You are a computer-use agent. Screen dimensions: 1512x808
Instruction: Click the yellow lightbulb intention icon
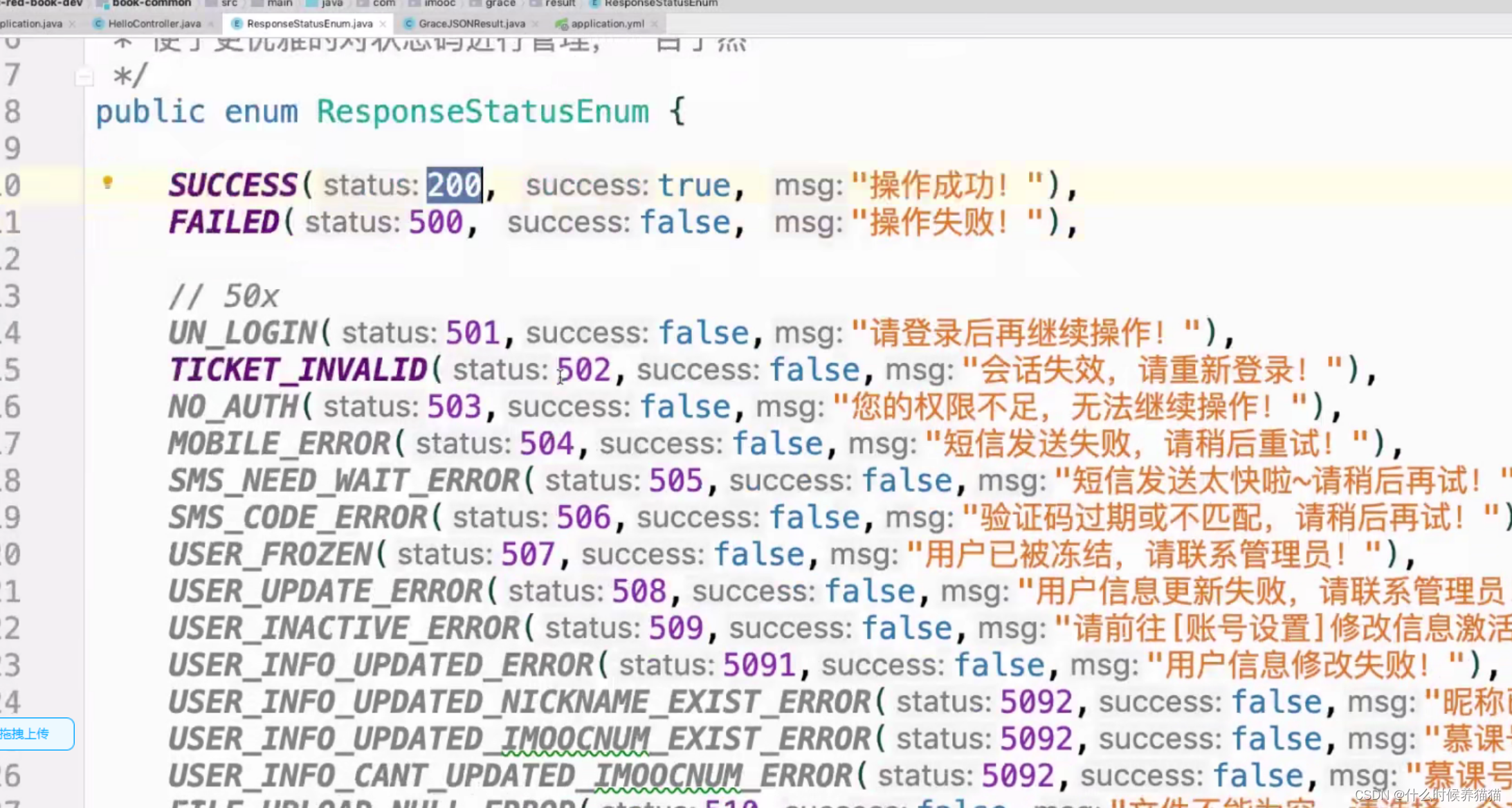[x=107, y=182]
